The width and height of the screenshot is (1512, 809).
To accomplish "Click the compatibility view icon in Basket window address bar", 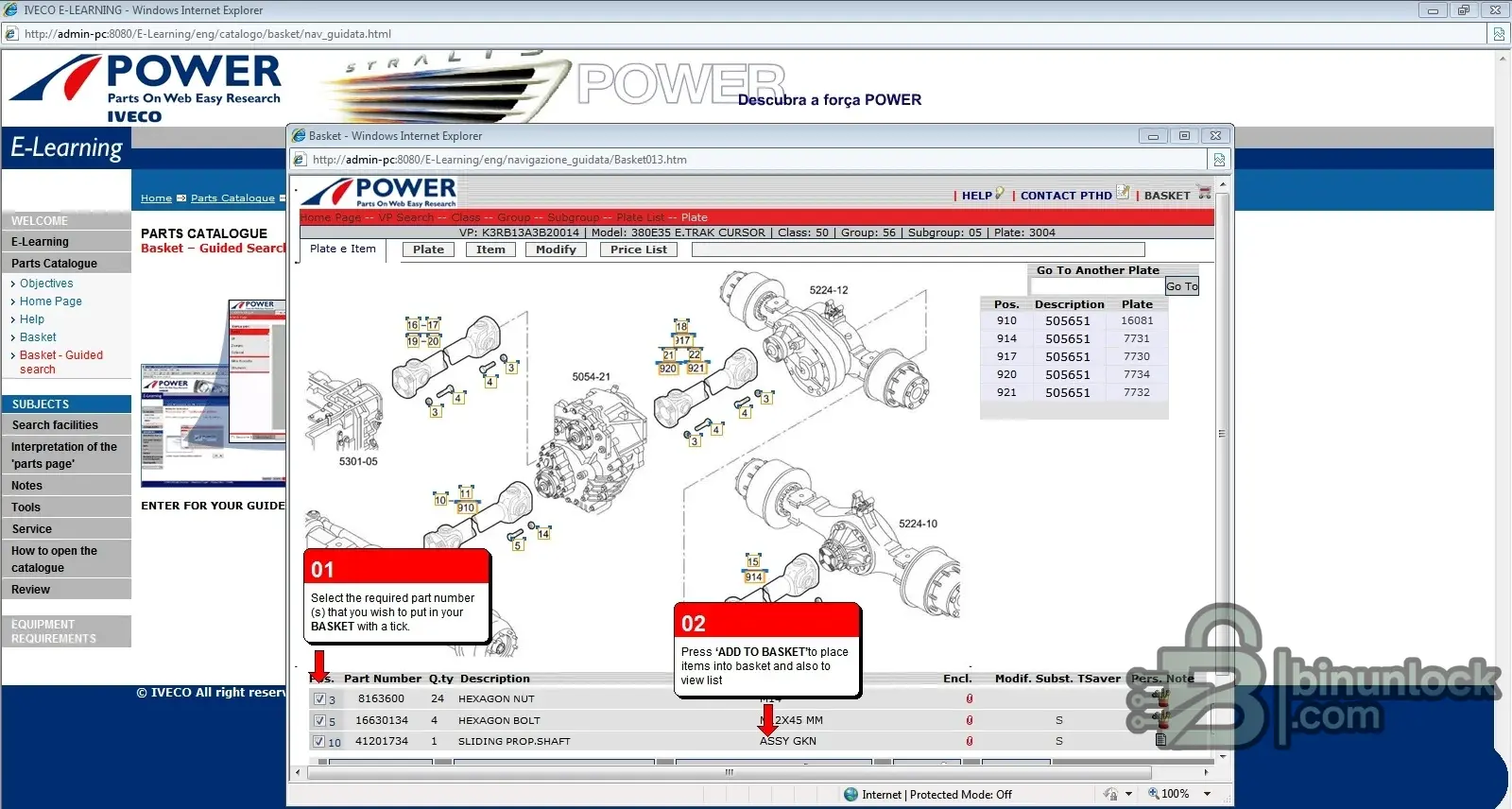I will point(1219,160).
